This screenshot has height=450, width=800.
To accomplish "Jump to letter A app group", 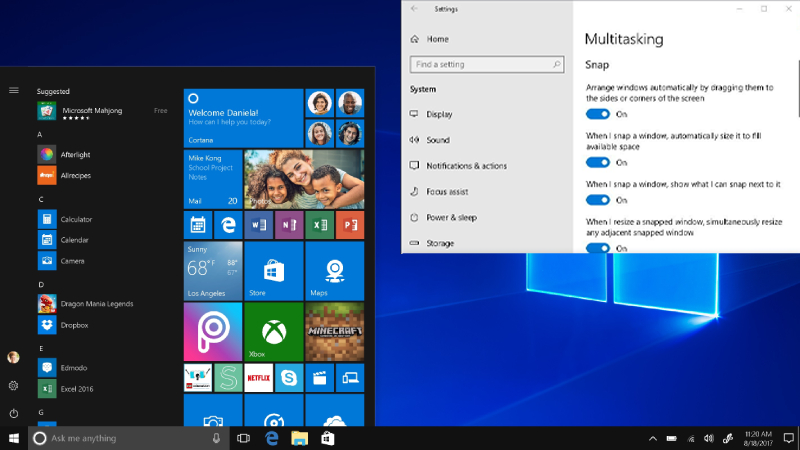I will coord(40,135).
